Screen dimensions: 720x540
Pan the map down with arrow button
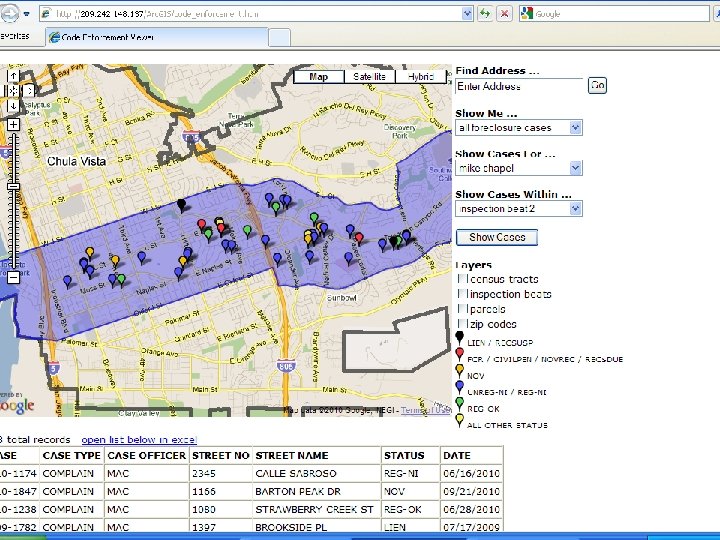coord(13,105)
